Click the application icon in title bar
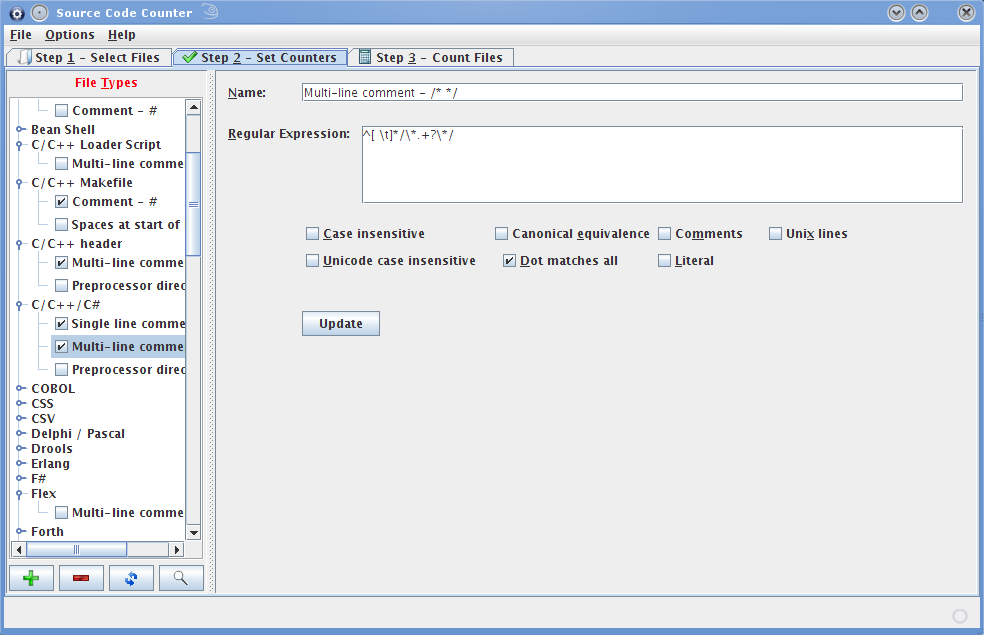Viewport: 984px width, 635px height. 16,13
